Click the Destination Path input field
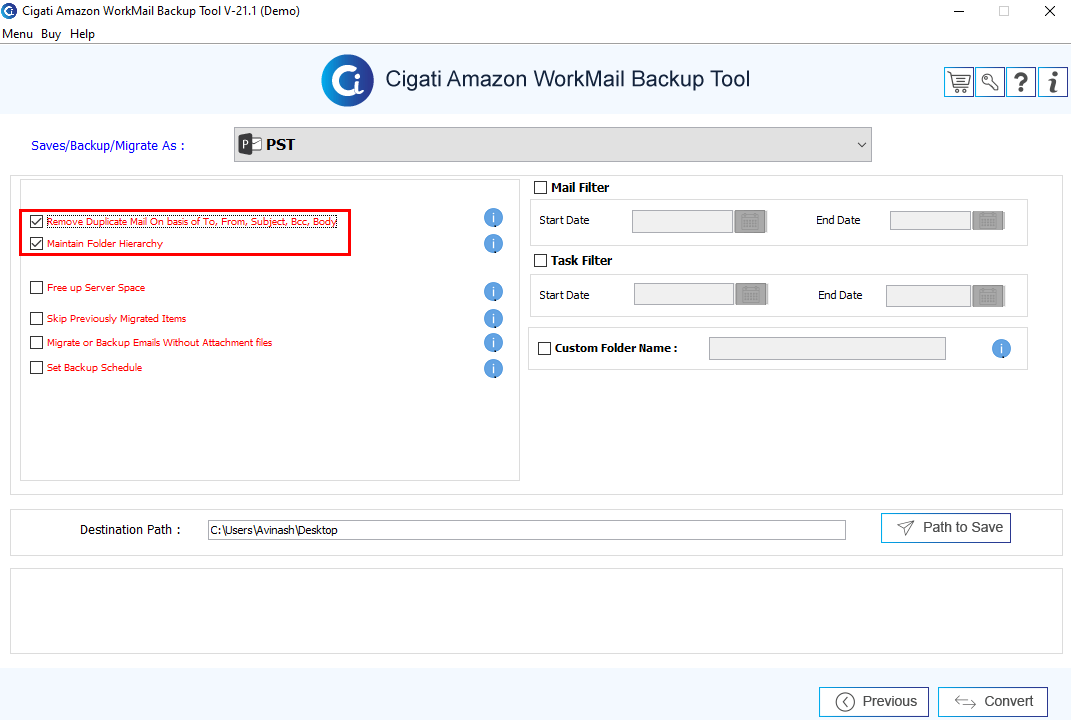 coord(527,530)
